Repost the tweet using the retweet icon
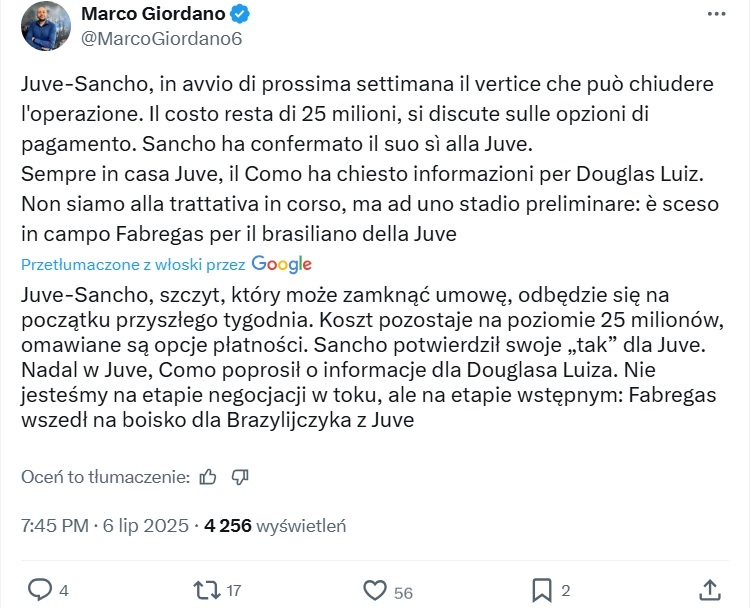The width and height of the screenshot is (753, 608). (204, 590)
